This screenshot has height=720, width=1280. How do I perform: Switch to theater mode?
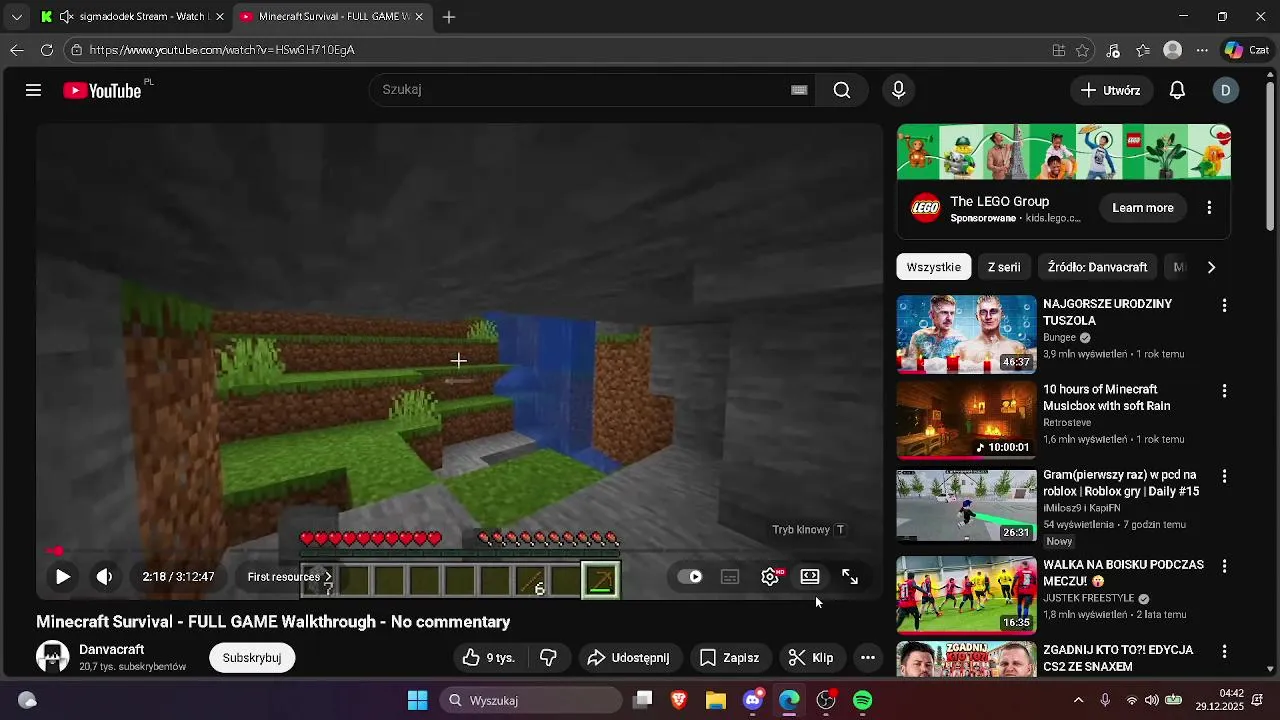pos(810,577)
